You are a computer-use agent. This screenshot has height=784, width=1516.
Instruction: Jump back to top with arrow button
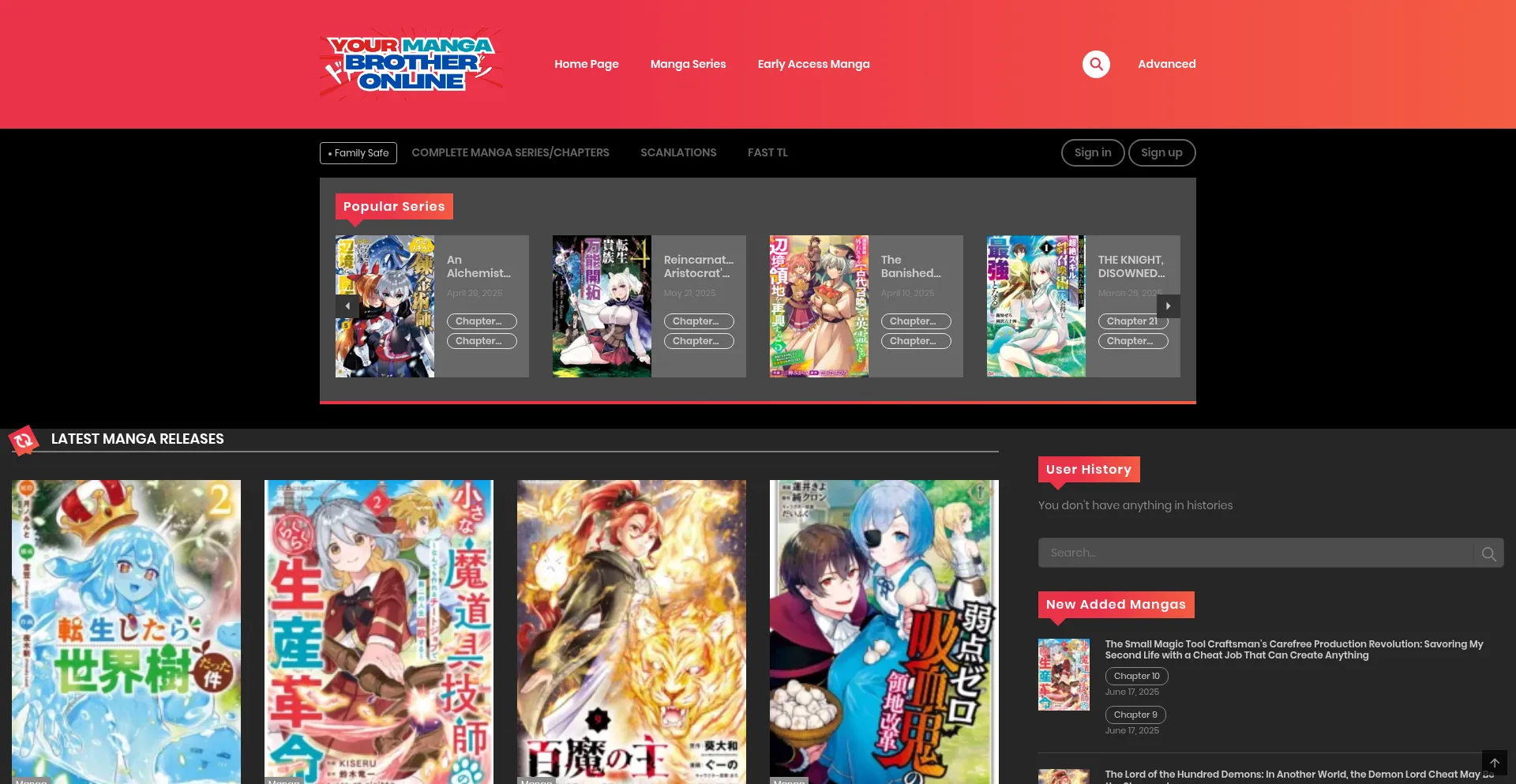coord(1495,763)
